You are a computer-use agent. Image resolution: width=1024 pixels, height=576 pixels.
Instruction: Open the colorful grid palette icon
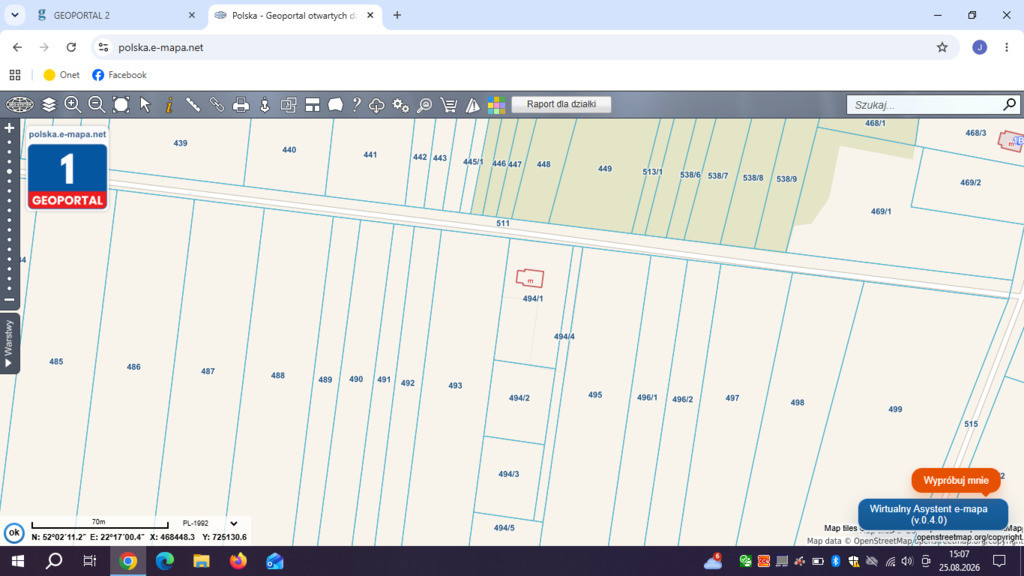pos(496,104)
